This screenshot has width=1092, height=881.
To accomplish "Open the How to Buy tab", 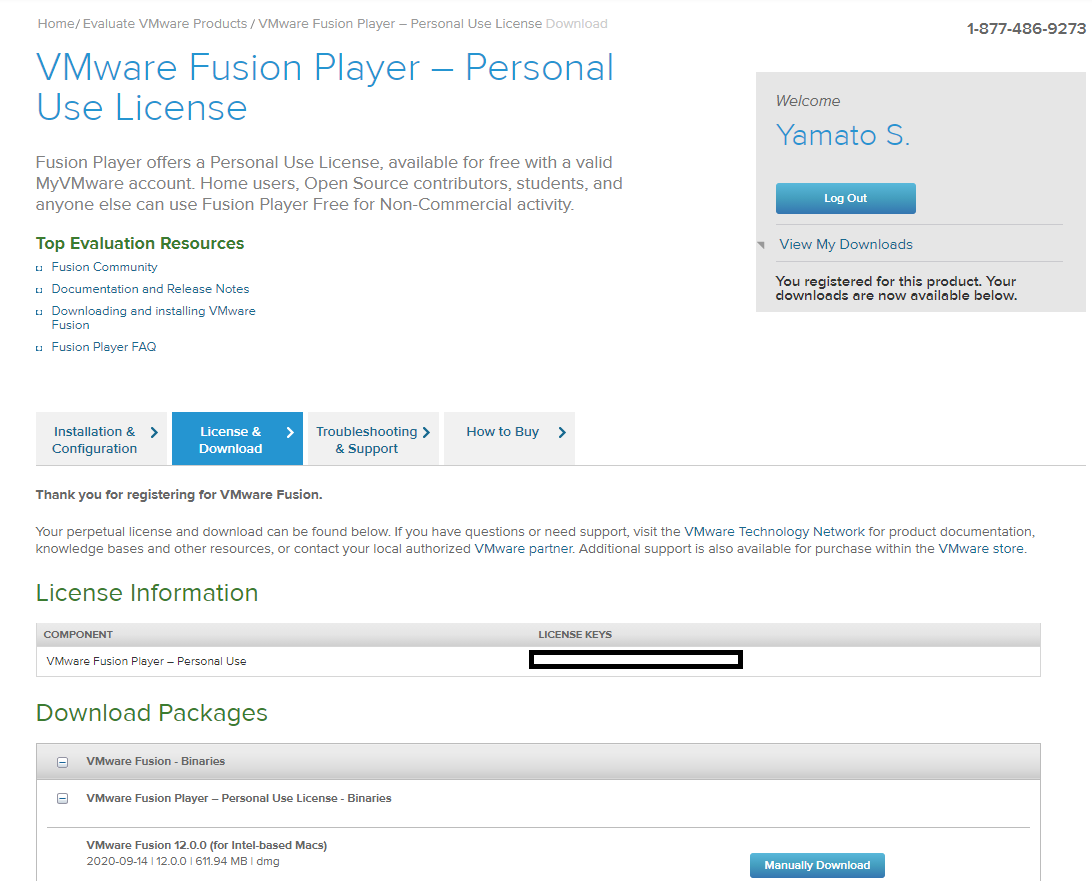I will [x=509, y=439].
